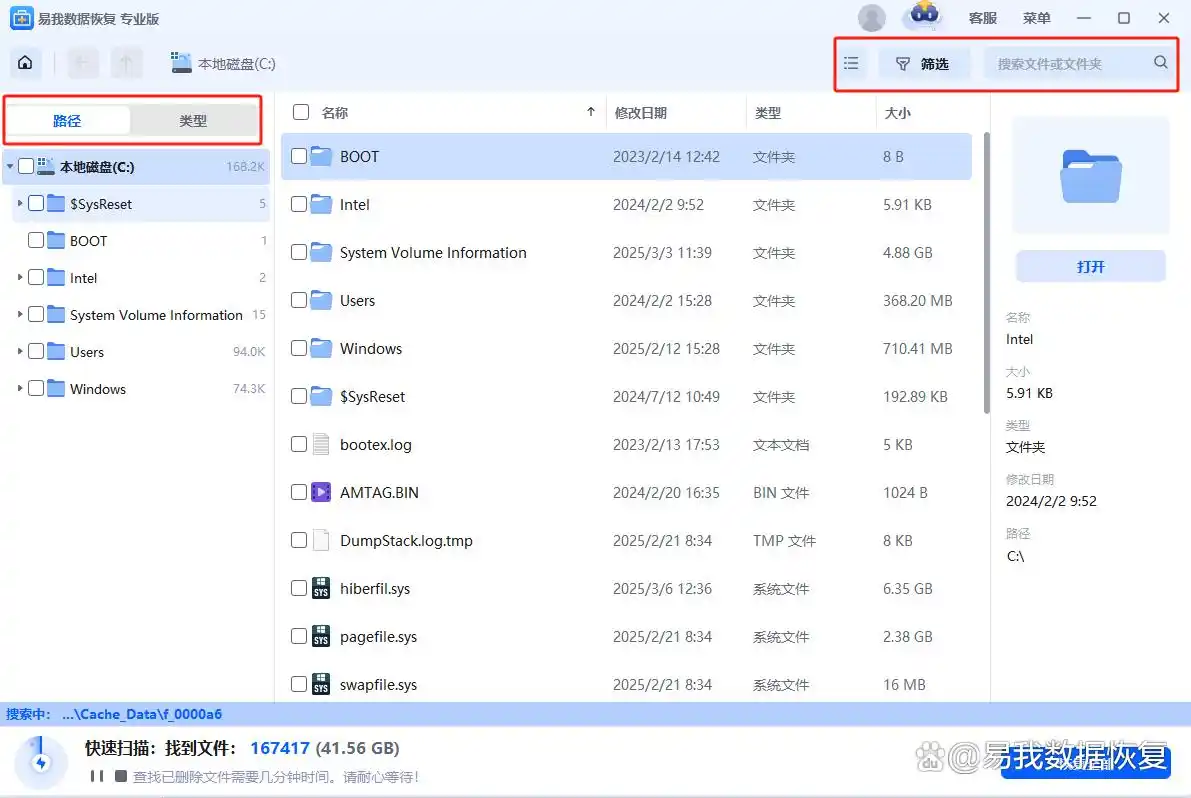Open the AI assistant robot icon

click(x=922, y=17)
